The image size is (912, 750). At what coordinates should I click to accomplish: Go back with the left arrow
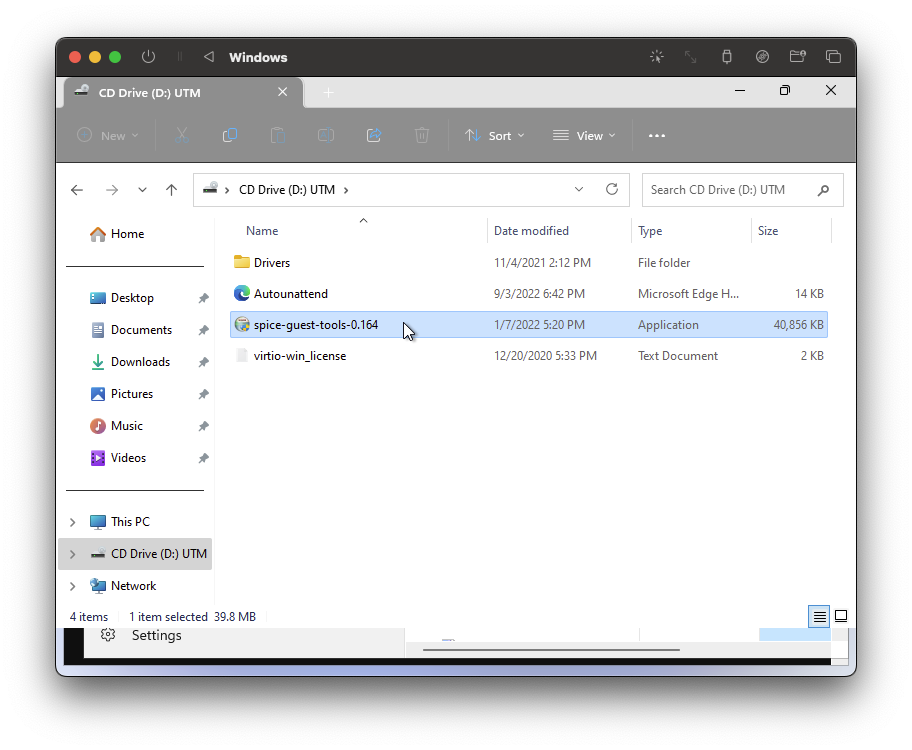click(x=77, y=190)
